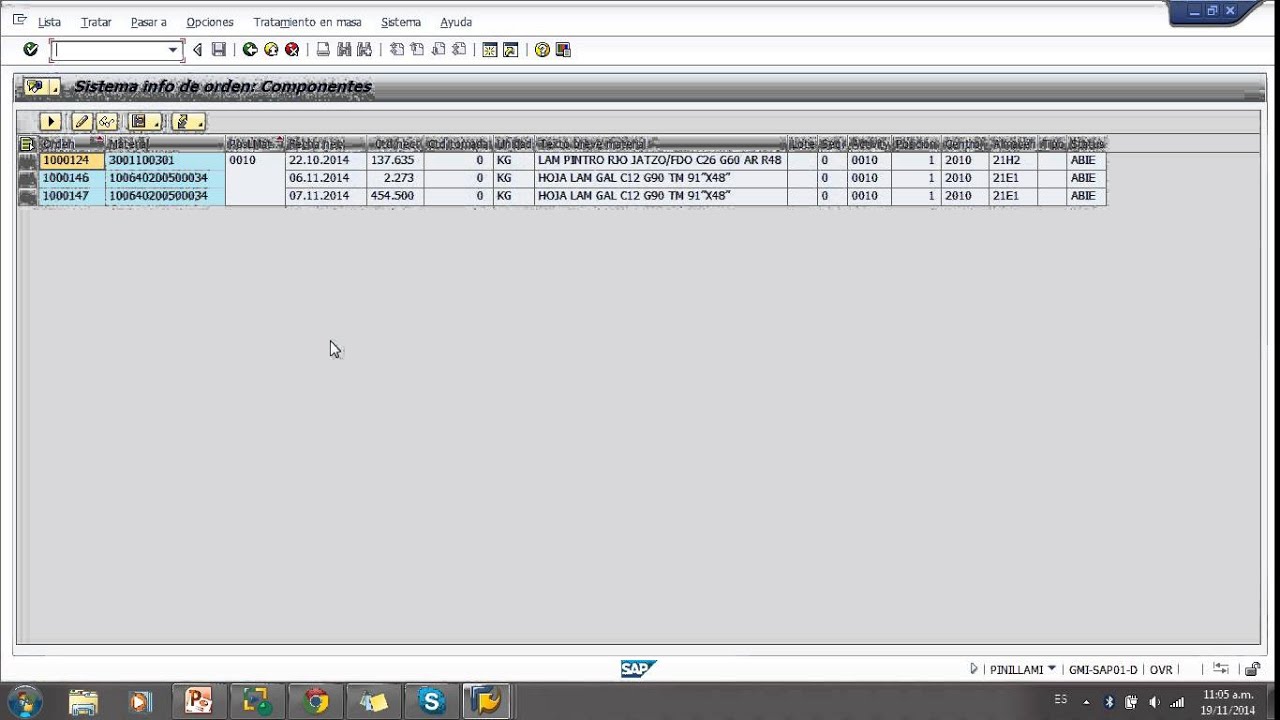Open Help via the yellow question mark
Viewport: 1280px width, 720px height.
(x=542, y=49)
